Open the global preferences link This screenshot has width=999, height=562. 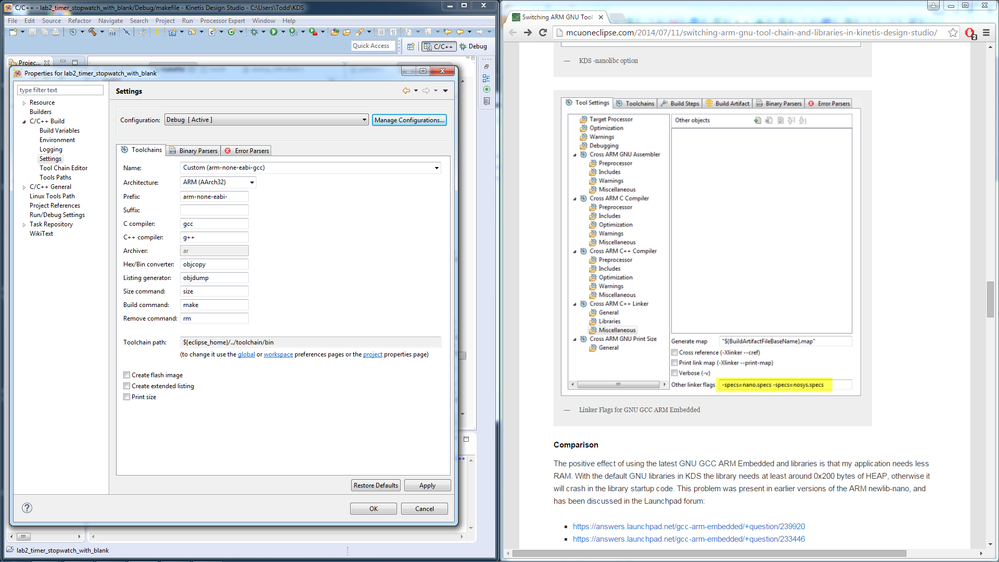(246, 354)
